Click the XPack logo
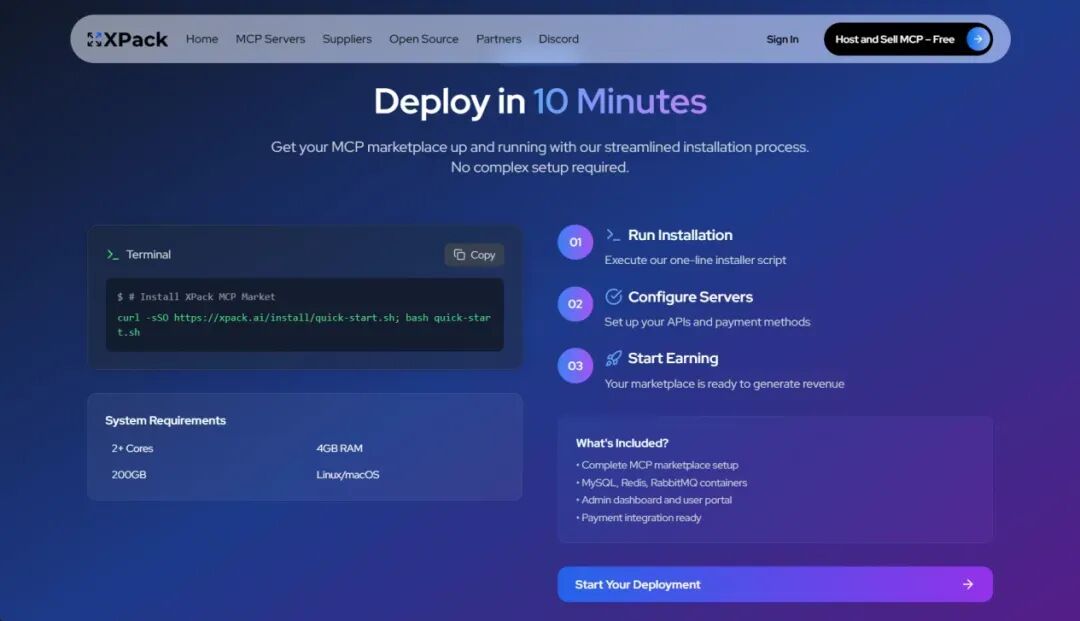Image resolution: width=1080 pixels, height=621 pixels. coord(127,39)
